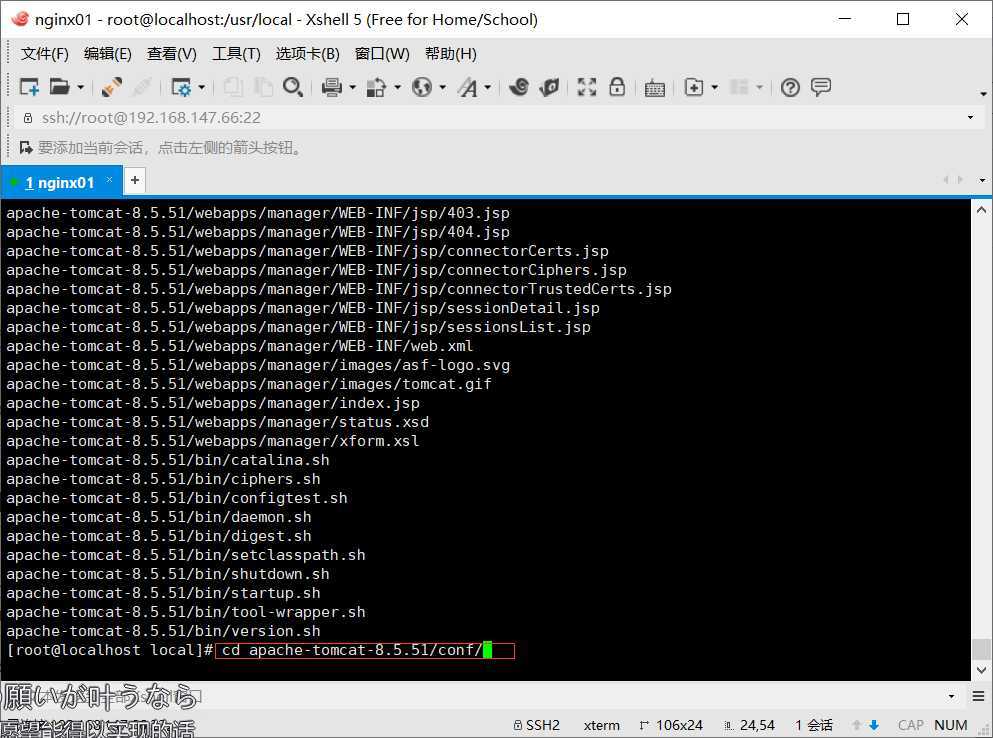
Task: Click the Print icon
Action: tap(331, 87)
